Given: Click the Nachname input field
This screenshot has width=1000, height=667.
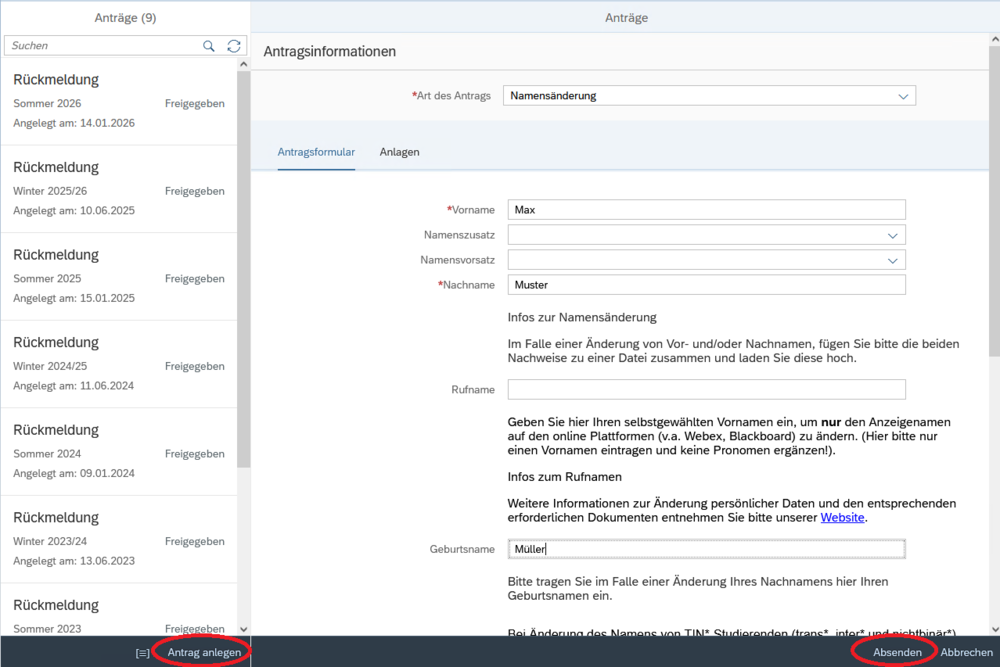Looking at the screenshot, I should click(x=706, y=285).
